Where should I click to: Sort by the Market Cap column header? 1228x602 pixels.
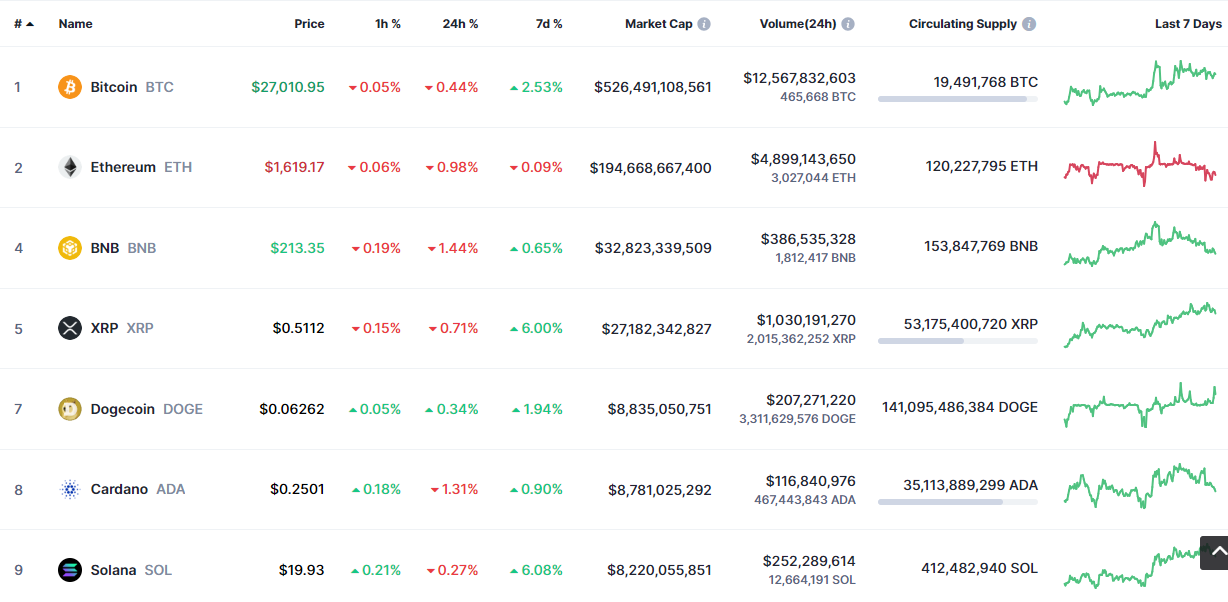click(658, 24)
